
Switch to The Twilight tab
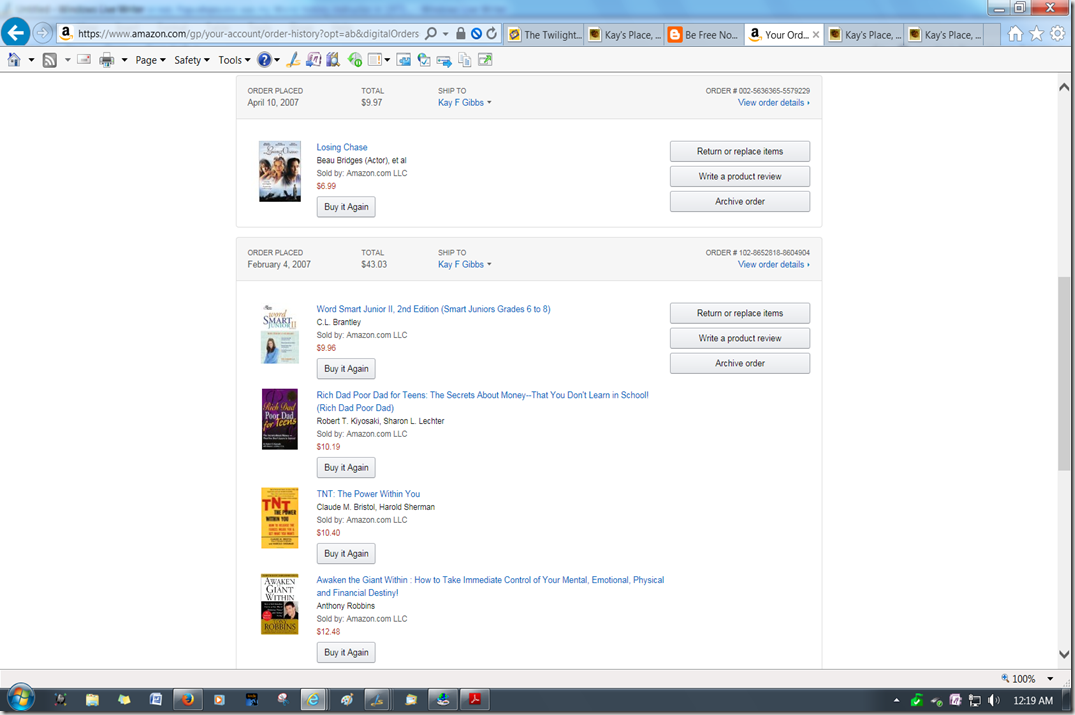point(545,35)
